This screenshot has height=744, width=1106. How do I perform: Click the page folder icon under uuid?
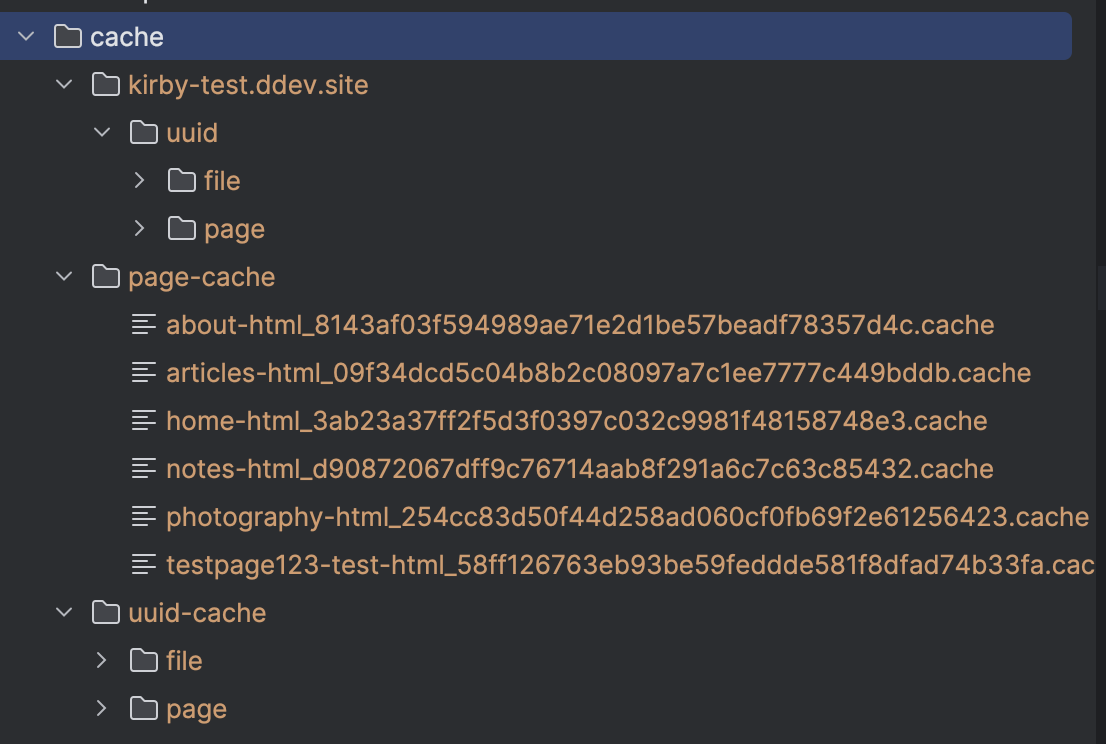click(181, 229)
